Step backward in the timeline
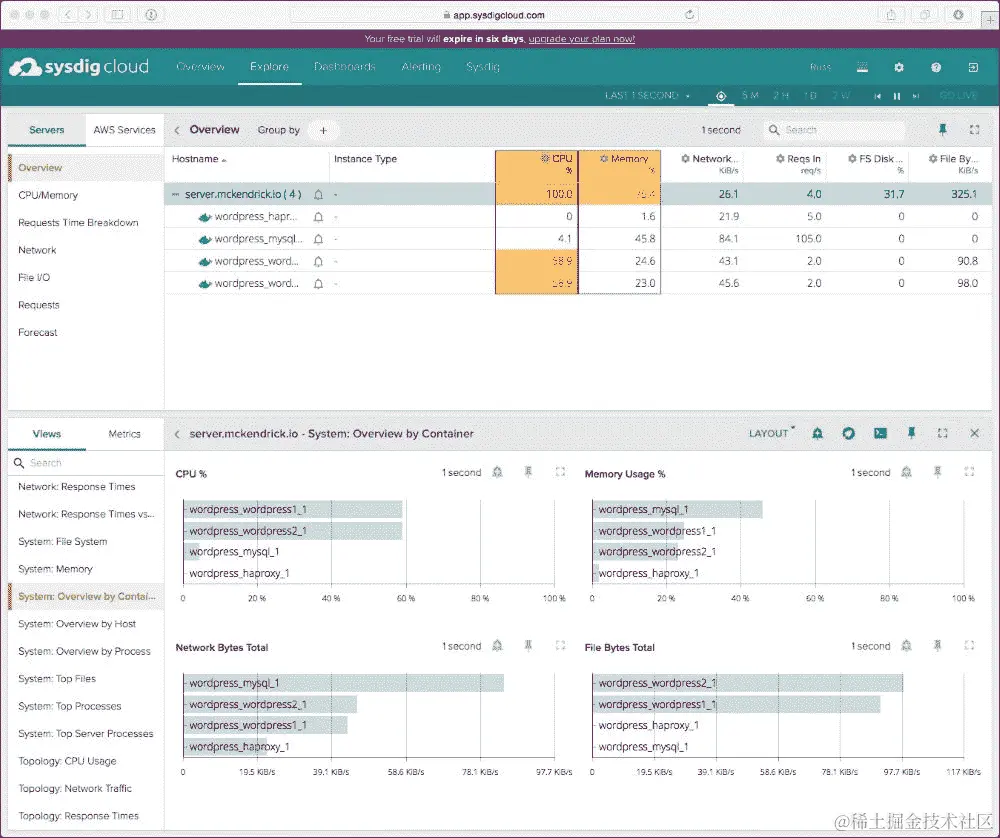 (x=878, y=96)
